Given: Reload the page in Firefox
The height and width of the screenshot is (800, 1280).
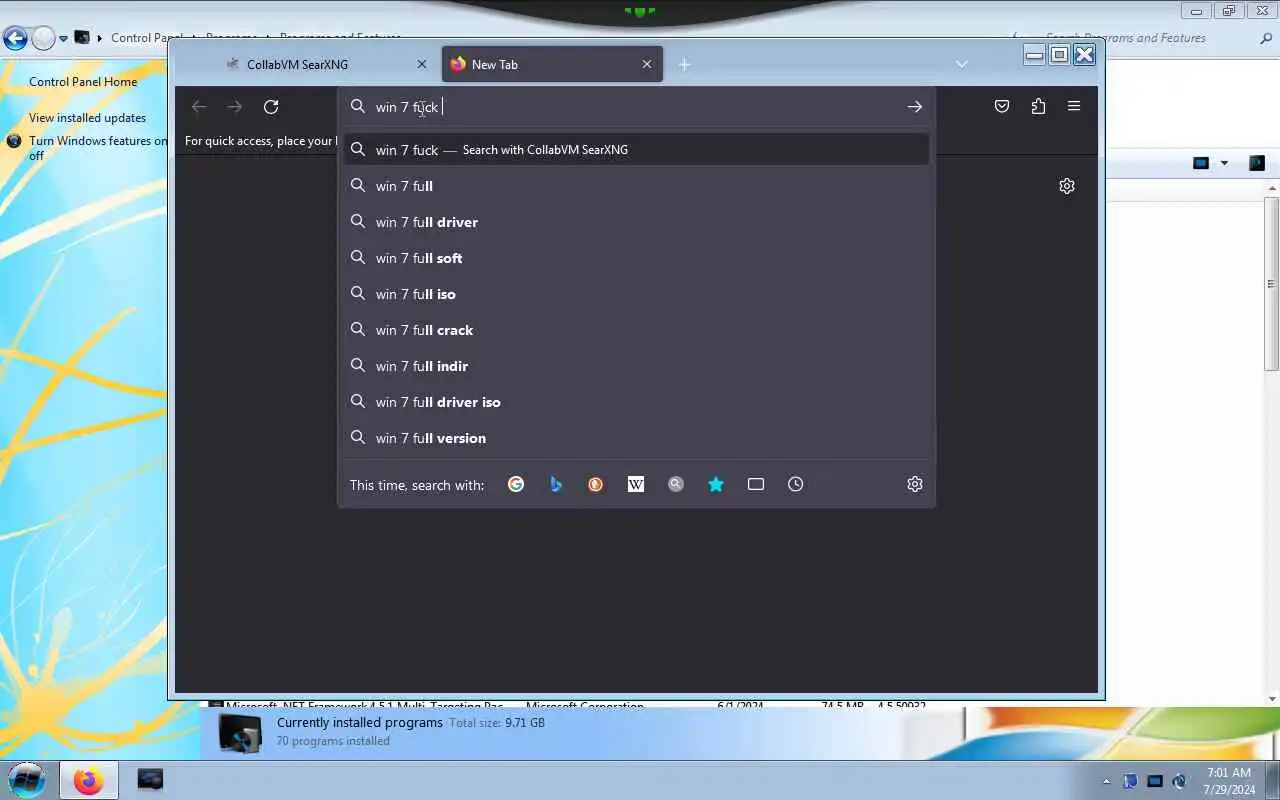Looking at the screenshot, I should [x=271, y=107].
